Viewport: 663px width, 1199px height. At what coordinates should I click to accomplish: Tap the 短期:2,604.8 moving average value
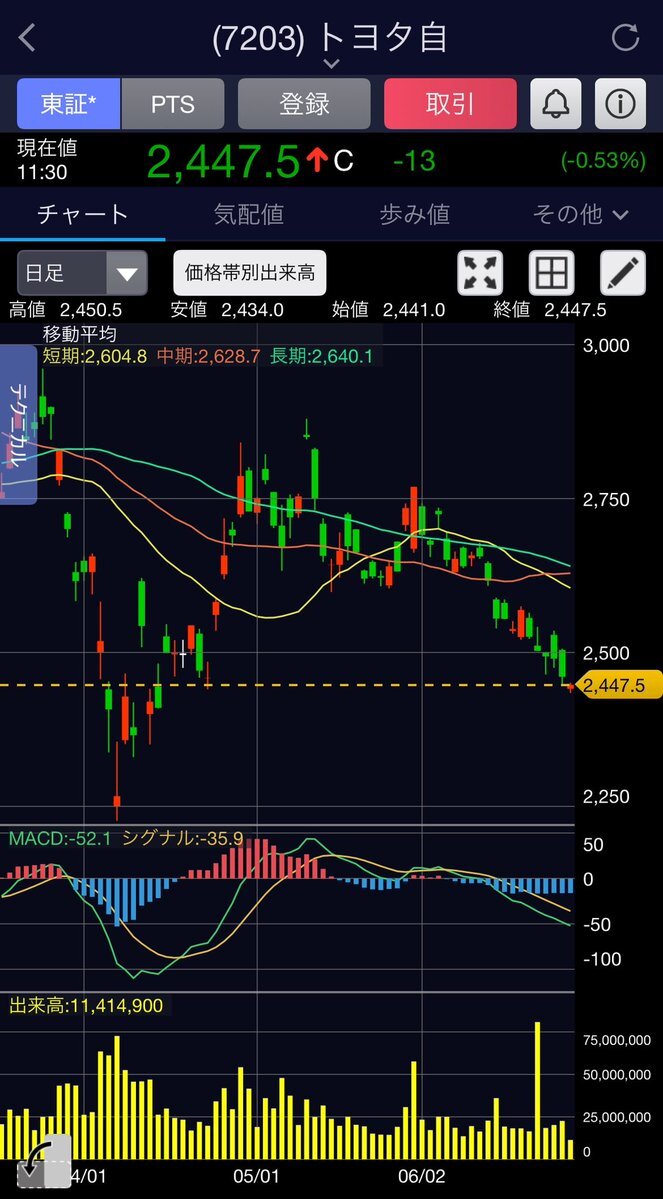click(95, 356)
